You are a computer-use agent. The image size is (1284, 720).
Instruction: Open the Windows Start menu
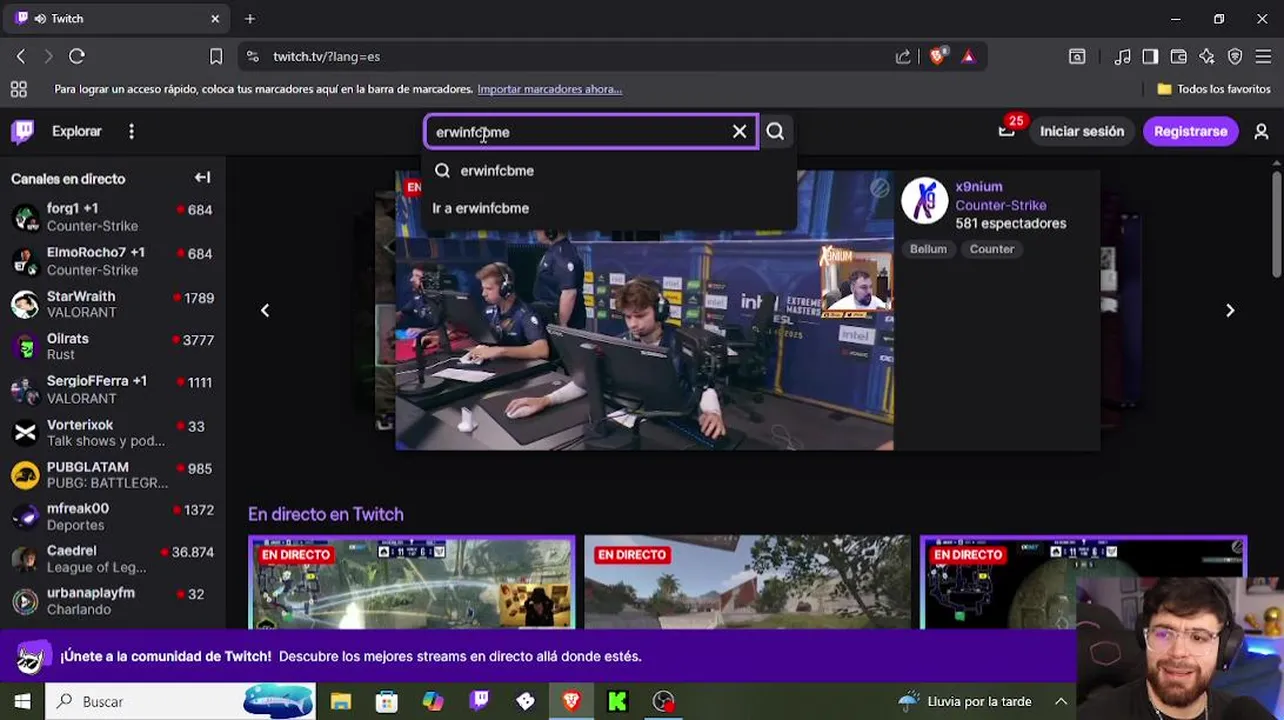click(x=22, y=701)
